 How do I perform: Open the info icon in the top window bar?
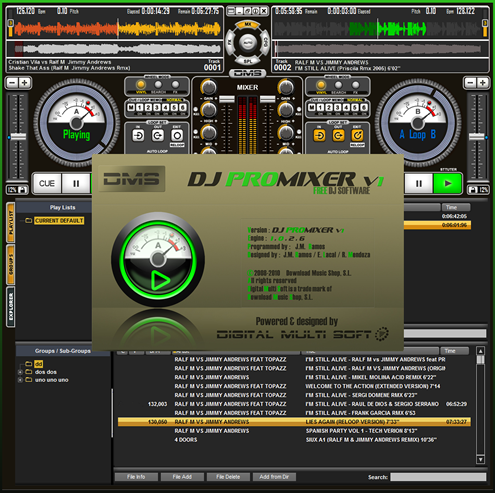(256, 11)
